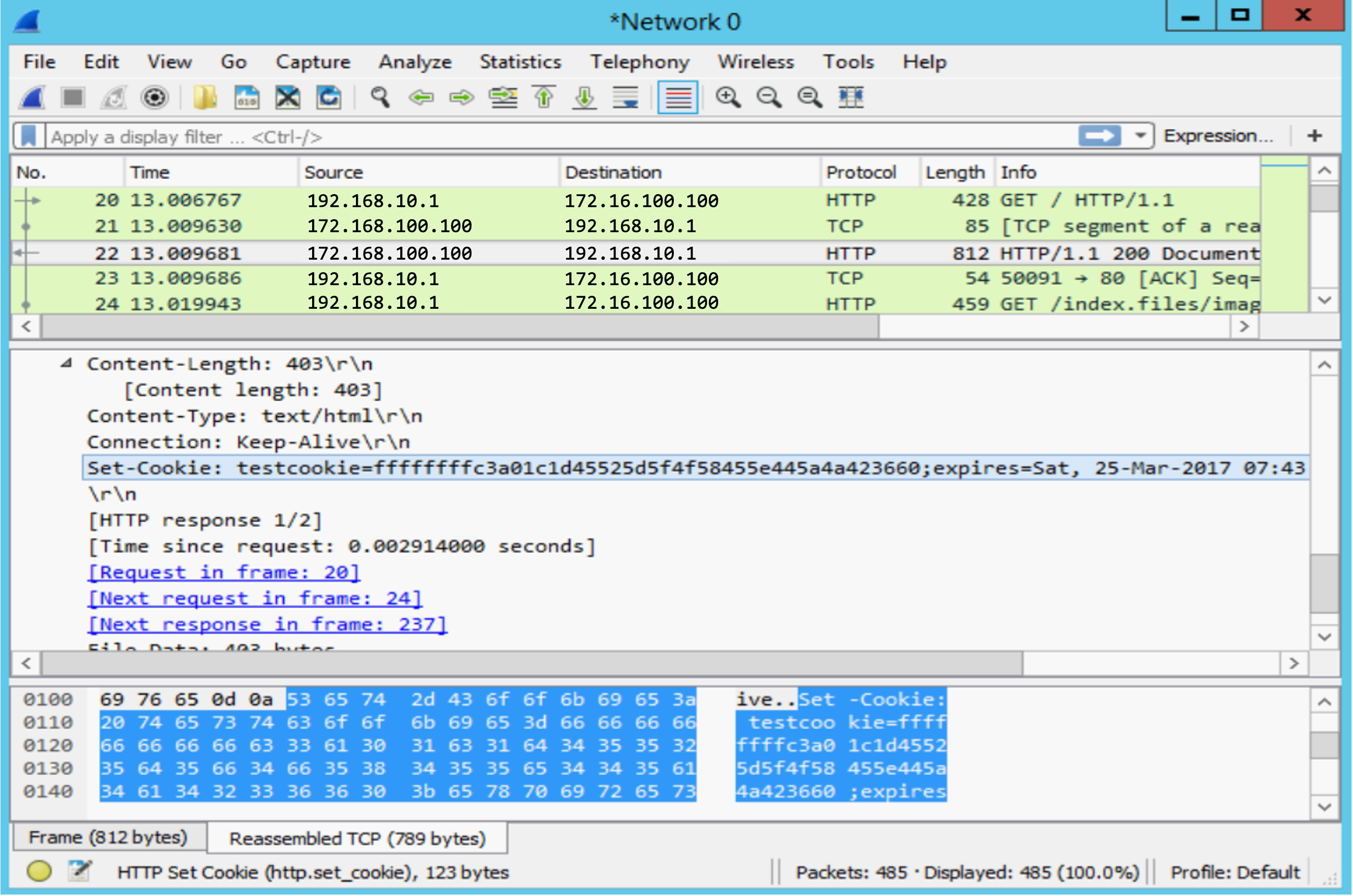Stop capturing packets with the square icon
Image resolution: width=1353 pixels, height=896 pixels.
[73, 98]
